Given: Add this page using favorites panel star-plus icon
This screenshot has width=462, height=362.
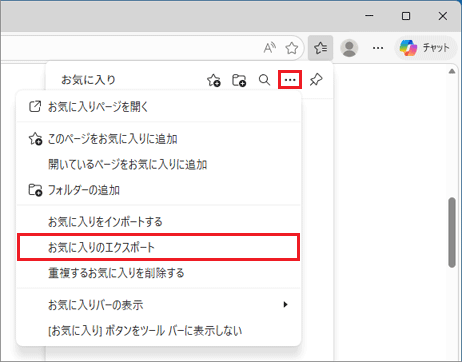Looking at the screenshot, I should 214,80.
